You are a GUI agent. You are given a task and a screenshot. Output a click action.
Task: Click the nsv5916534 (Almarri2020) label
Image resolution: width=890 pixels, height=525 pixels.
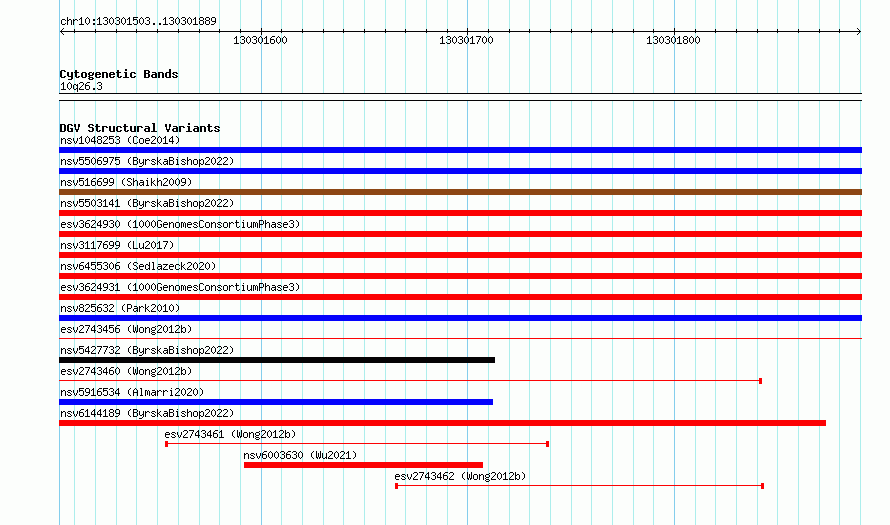(x=132, y=392)
